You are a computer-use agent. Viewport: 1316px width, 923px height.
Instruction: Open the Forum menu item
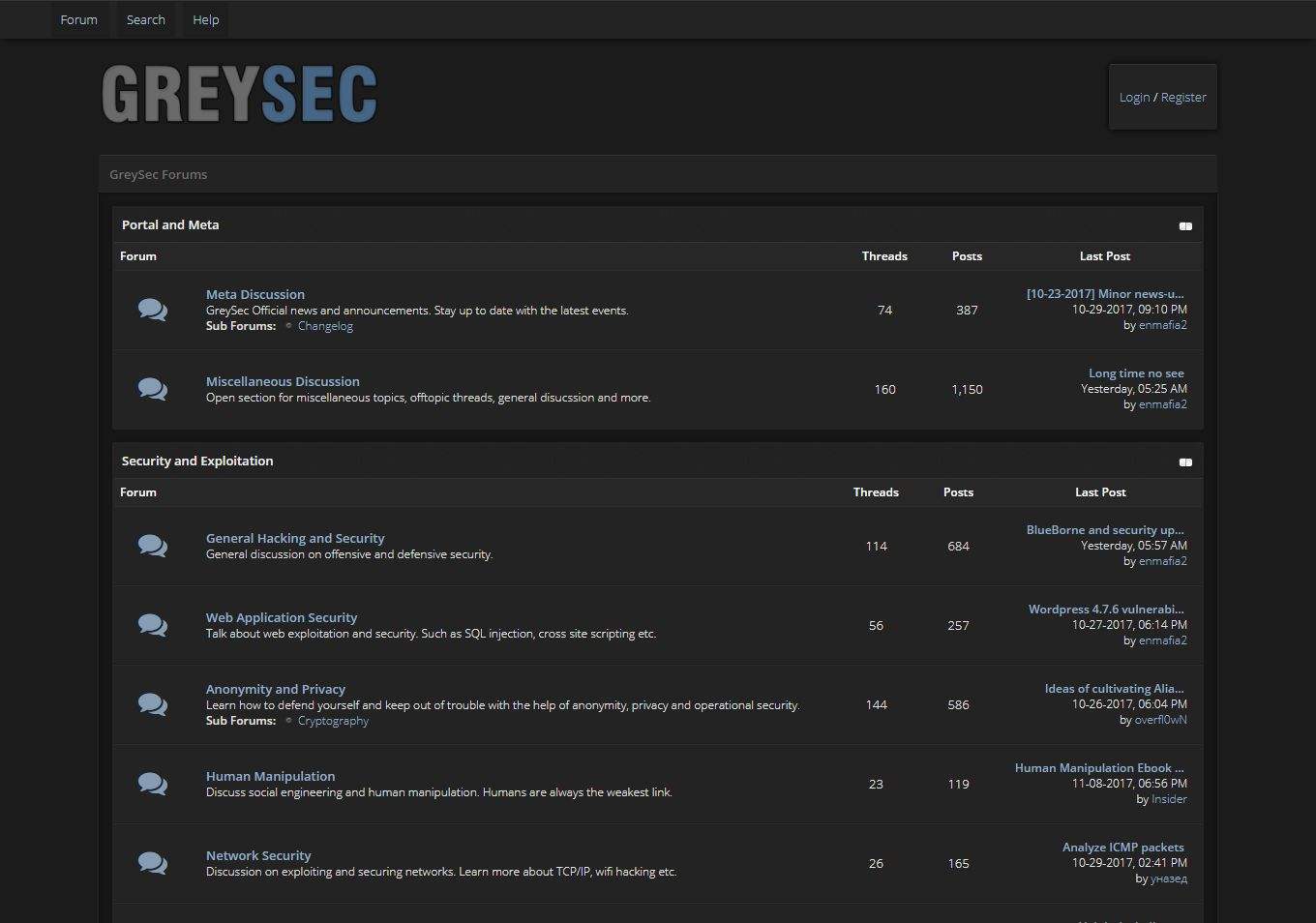tap(78, 19)
